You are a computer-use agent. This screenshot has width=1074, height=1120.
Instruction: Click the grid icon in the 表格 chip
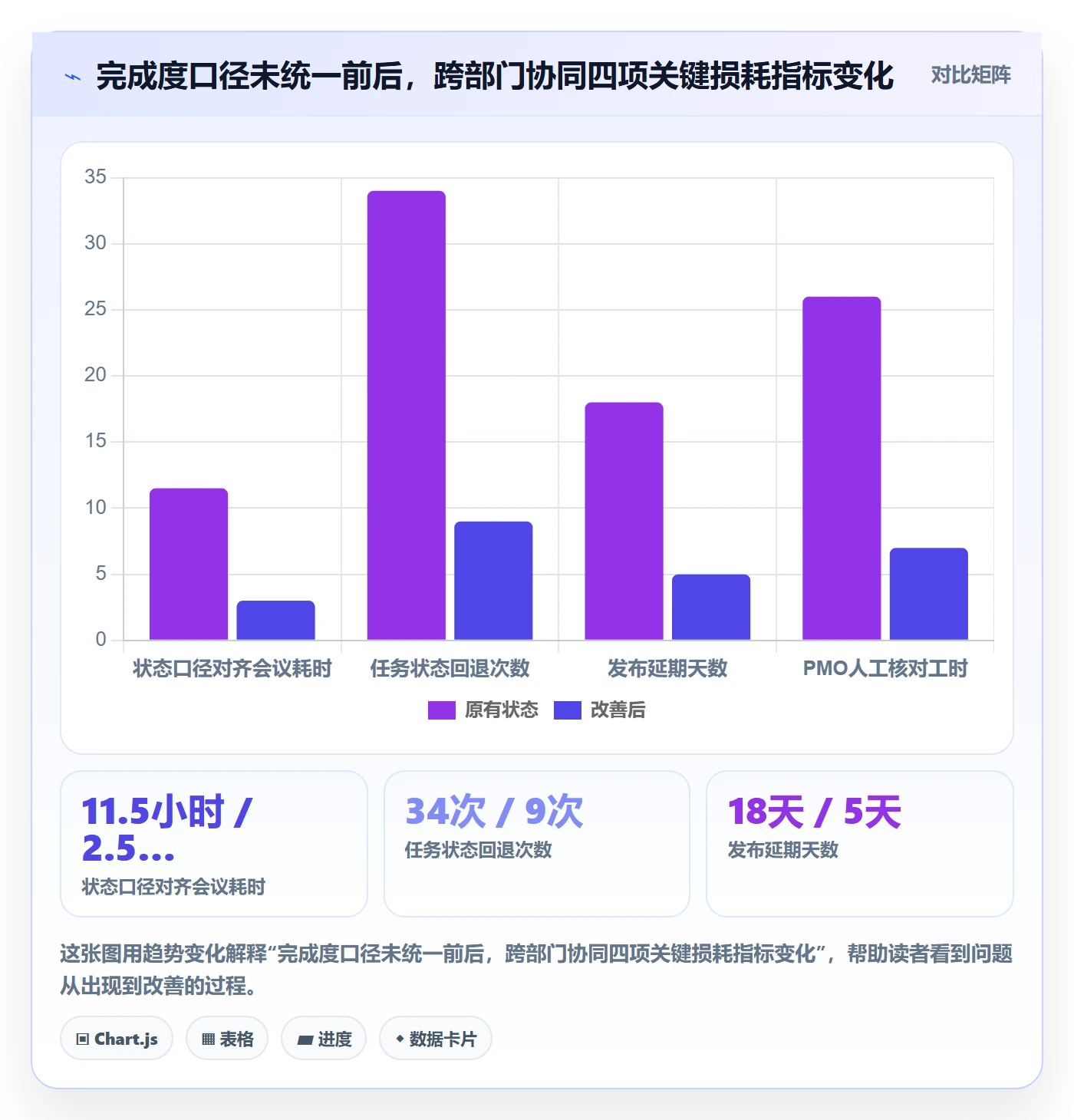pos(208,1039)
